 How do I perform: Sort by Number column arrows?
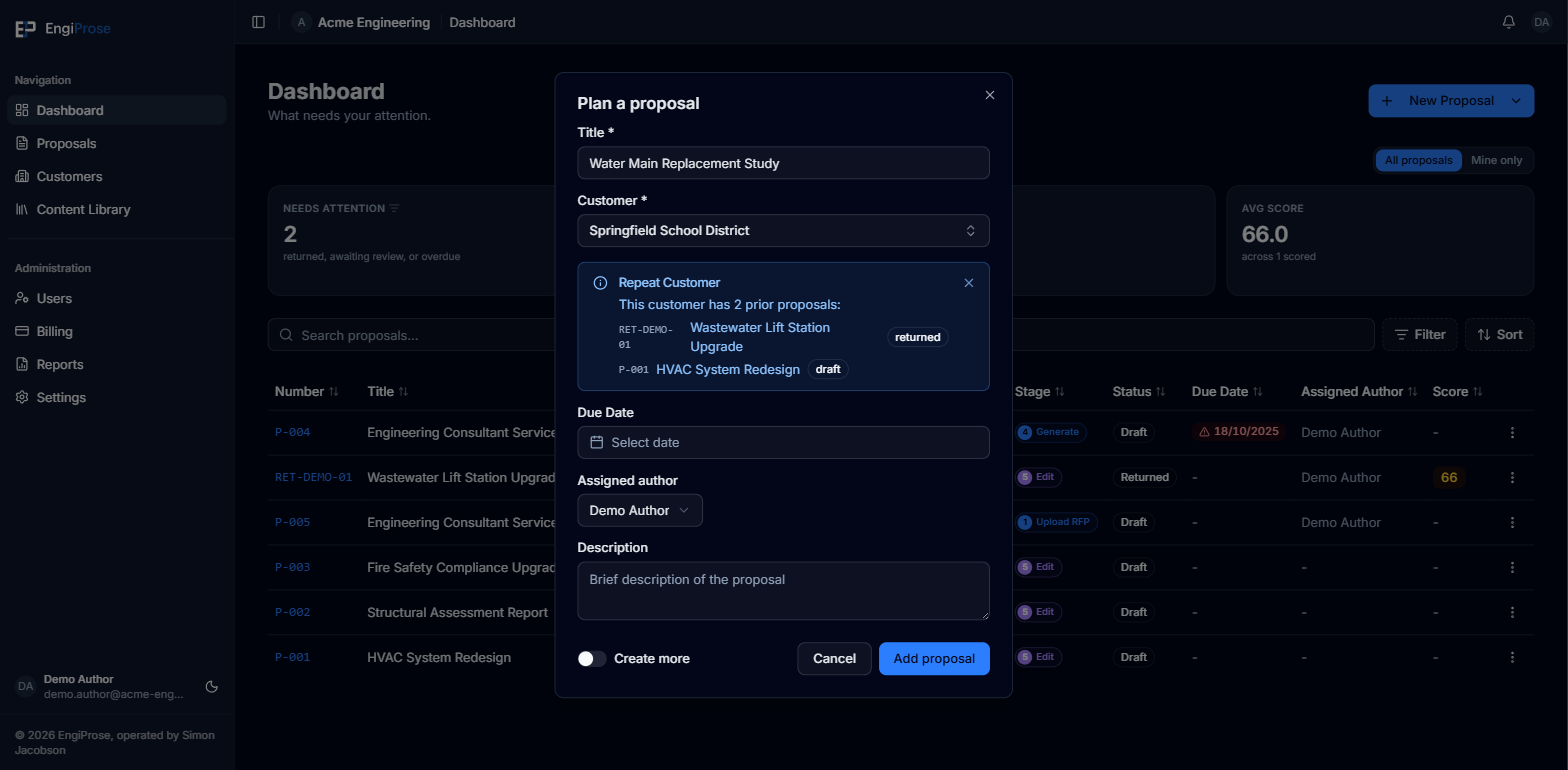[x=334, y=392]
